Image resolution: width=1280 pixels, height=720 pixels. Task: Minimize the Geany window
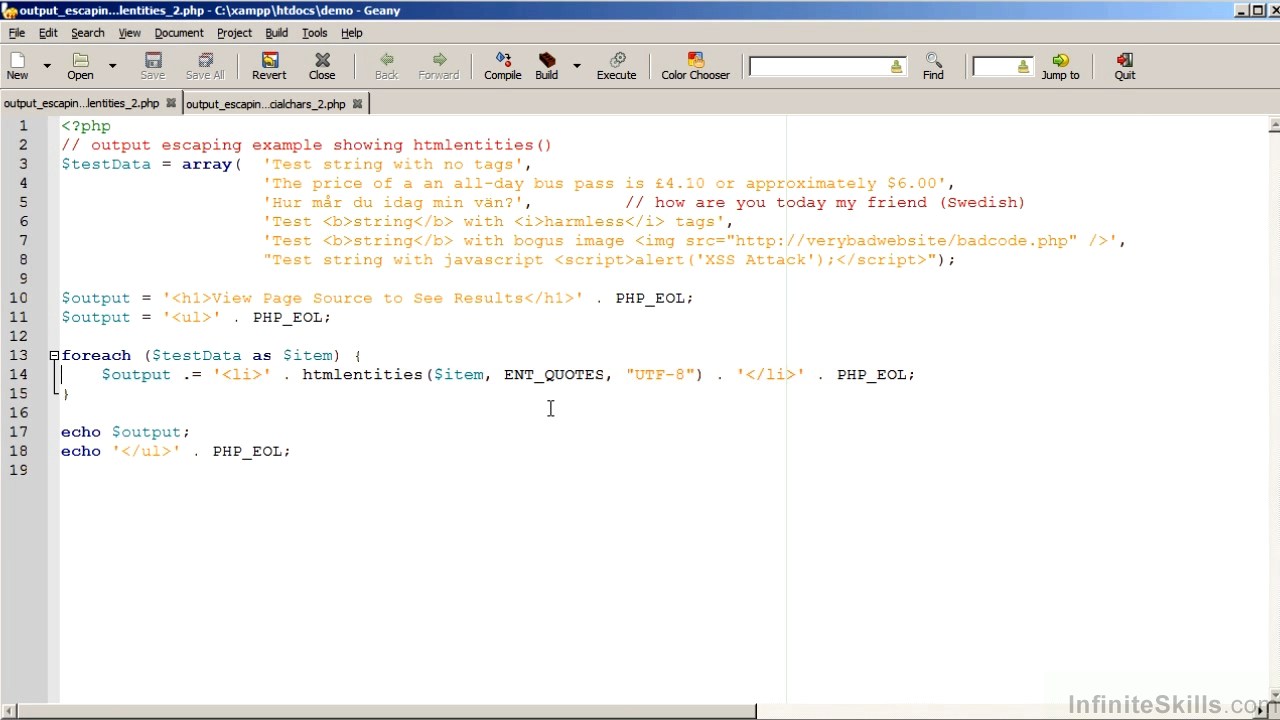1241,10
